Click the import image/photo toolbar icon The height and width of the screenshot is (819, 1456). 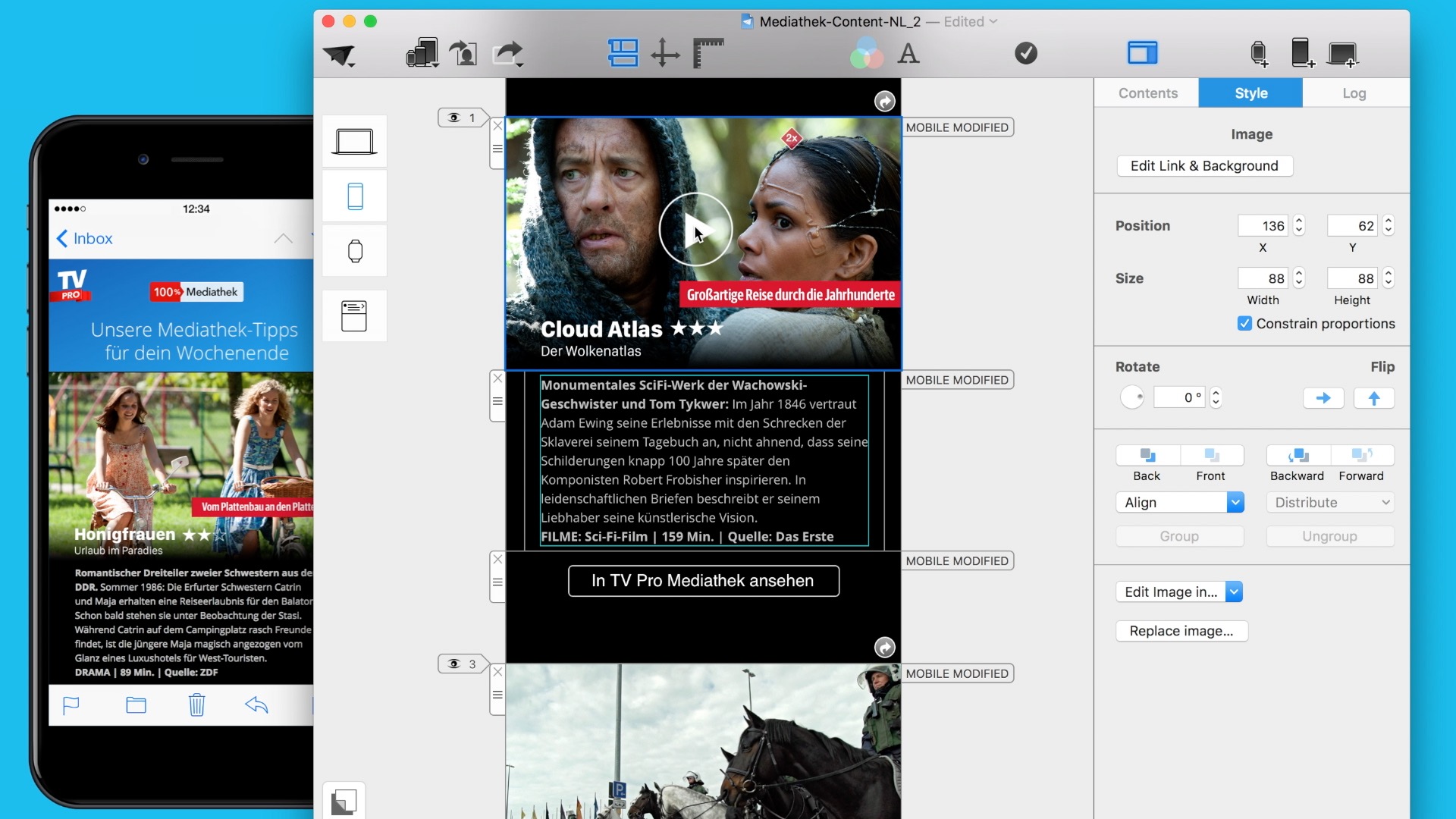click(463, 54)
